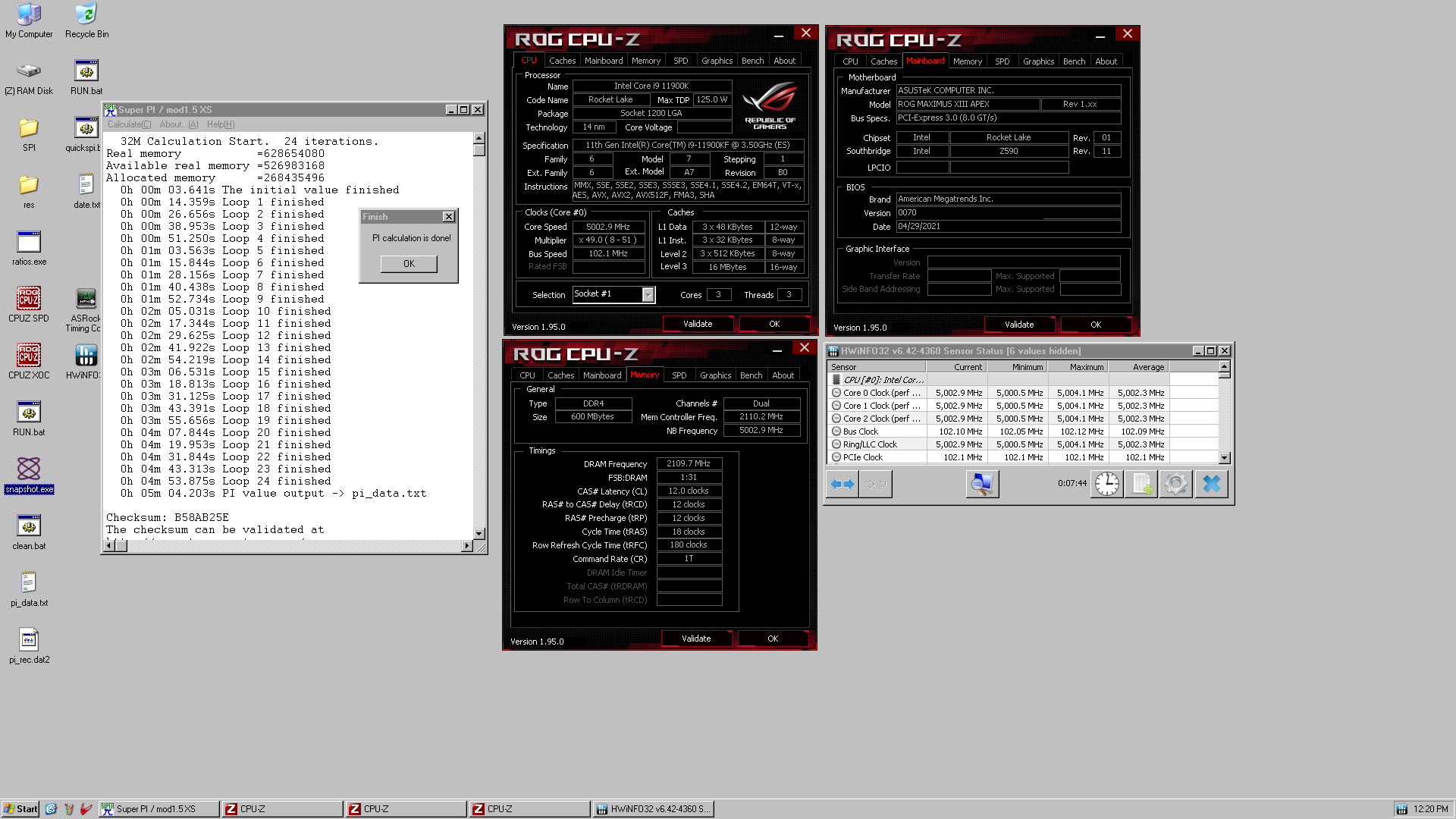This screenshot has width=1456, height=819.
Task: Open the RAM Disk drive icon
Action: click(29, 77)
